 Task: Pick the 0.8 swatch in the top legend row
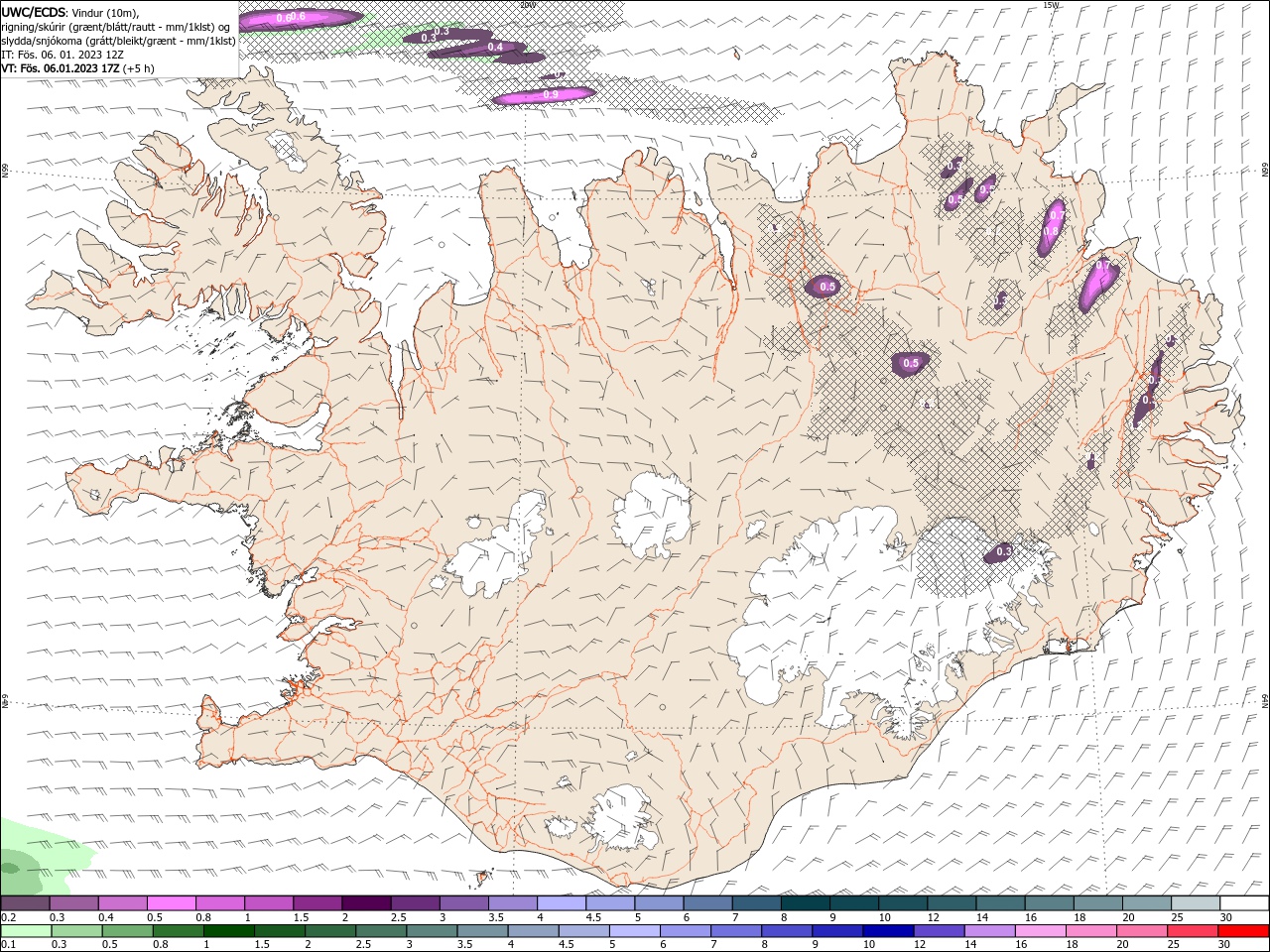(219, 903)
